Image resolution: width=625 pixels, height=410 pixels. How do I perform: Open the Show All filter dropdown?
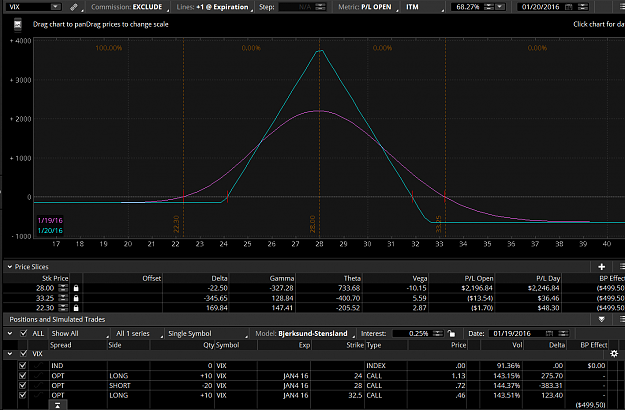(x=79, y=333)
